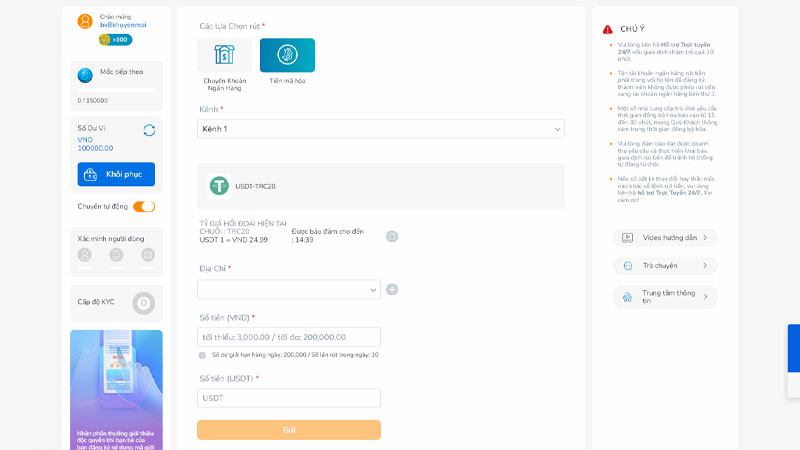
Task: Click the Số tiền (USDT) input field
Action: (289, 398)
